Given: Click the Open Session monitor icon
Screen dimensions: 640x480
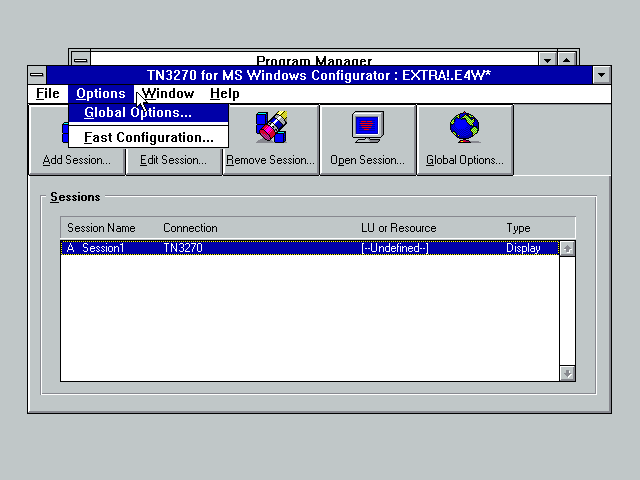Looking at the screenshot, I should 368,127.
